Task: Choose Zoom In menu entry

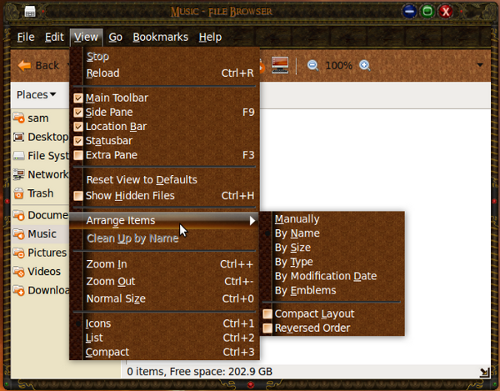Action: pyautogui.click(x=164, y=264)
